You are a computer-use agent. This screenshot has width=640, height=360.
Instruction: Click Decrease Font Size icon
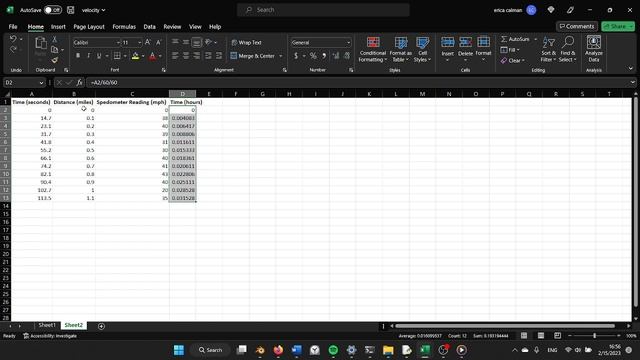pos(159,42)
